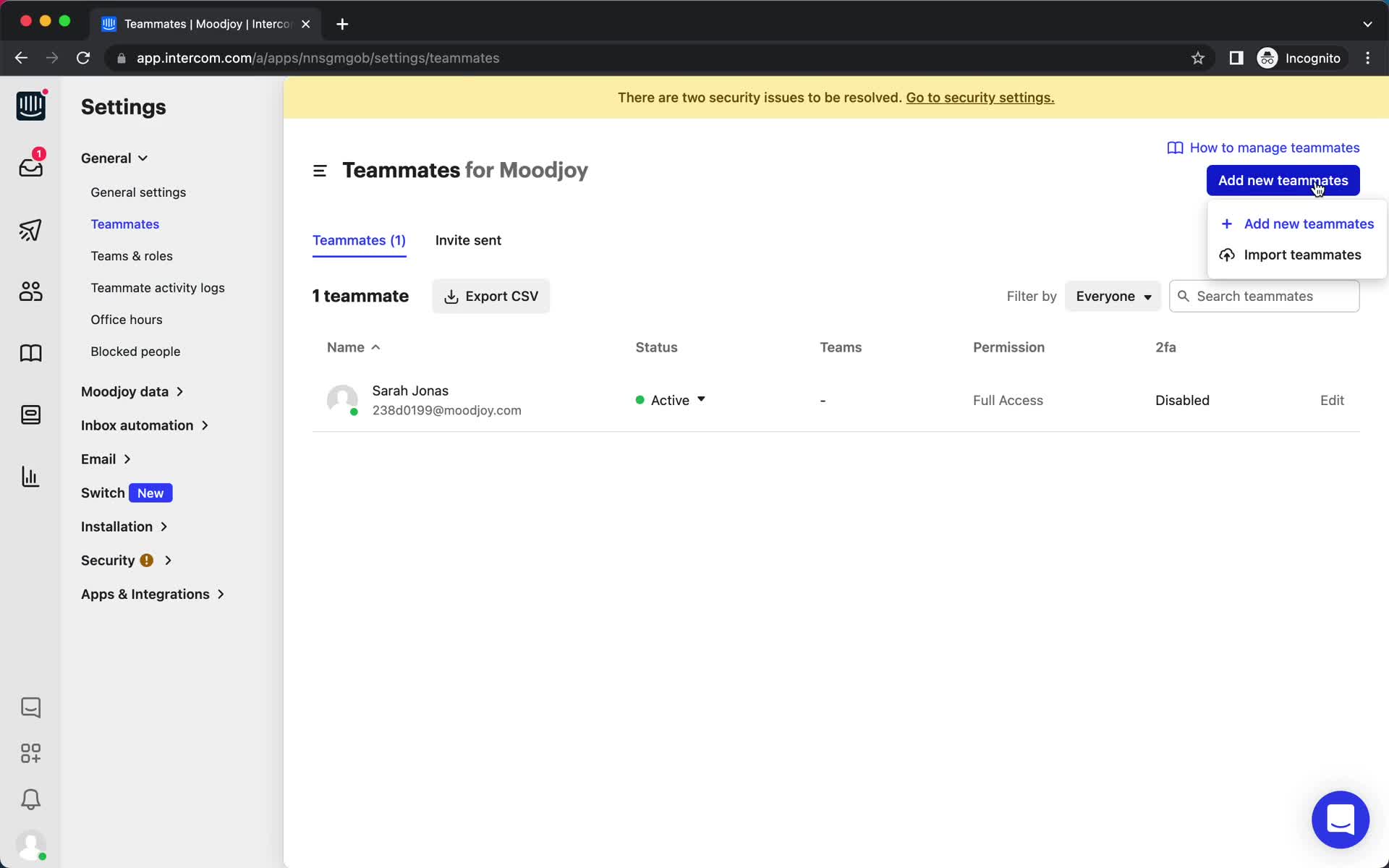The height and width of the screenshot is (868, 1389).
Task: Select Filter by Everyone dropdown
Action: click(x=1113, y=296)
